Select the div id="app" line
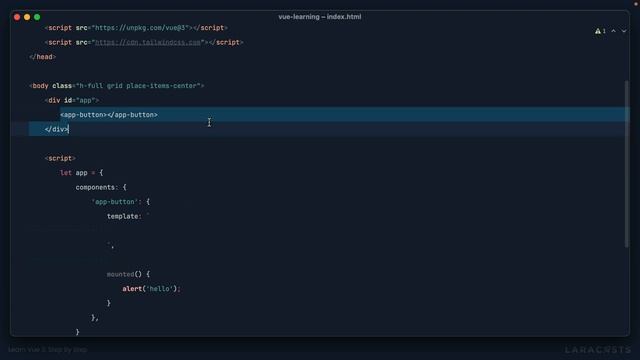The width and height of the screenshot is (640, 360). (72, 100)
